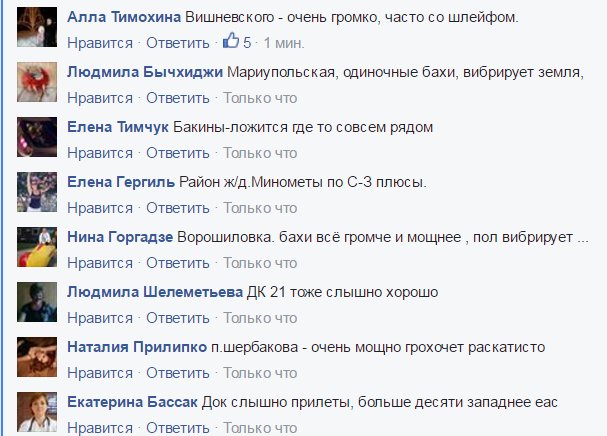The height and width of the screenshot is (436, 607).
Task: Click Екатерина Бассак's name link
Action: 128,402
